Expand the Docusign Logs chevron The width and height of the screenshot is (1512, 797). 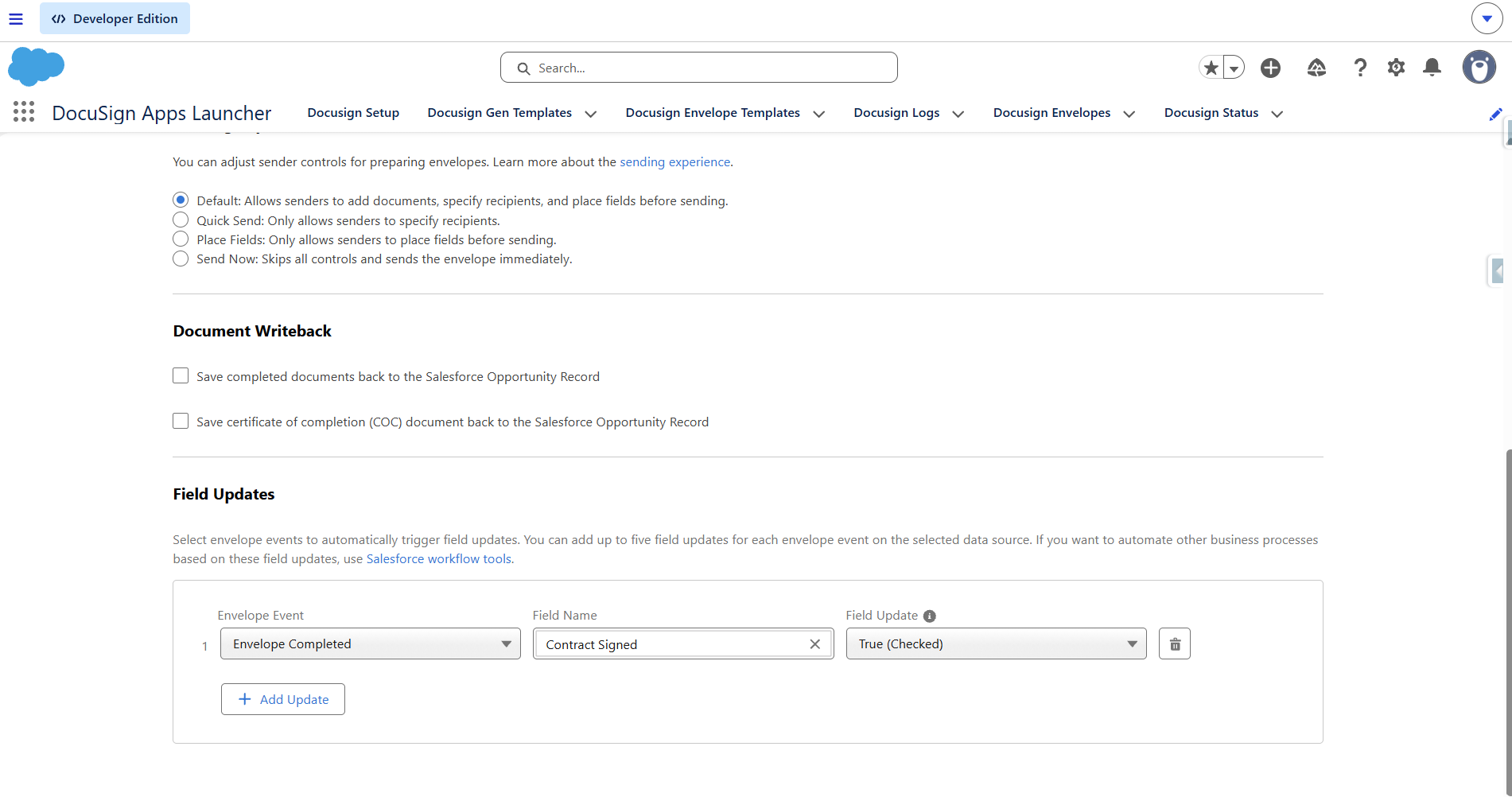click(x=958, y=114)
